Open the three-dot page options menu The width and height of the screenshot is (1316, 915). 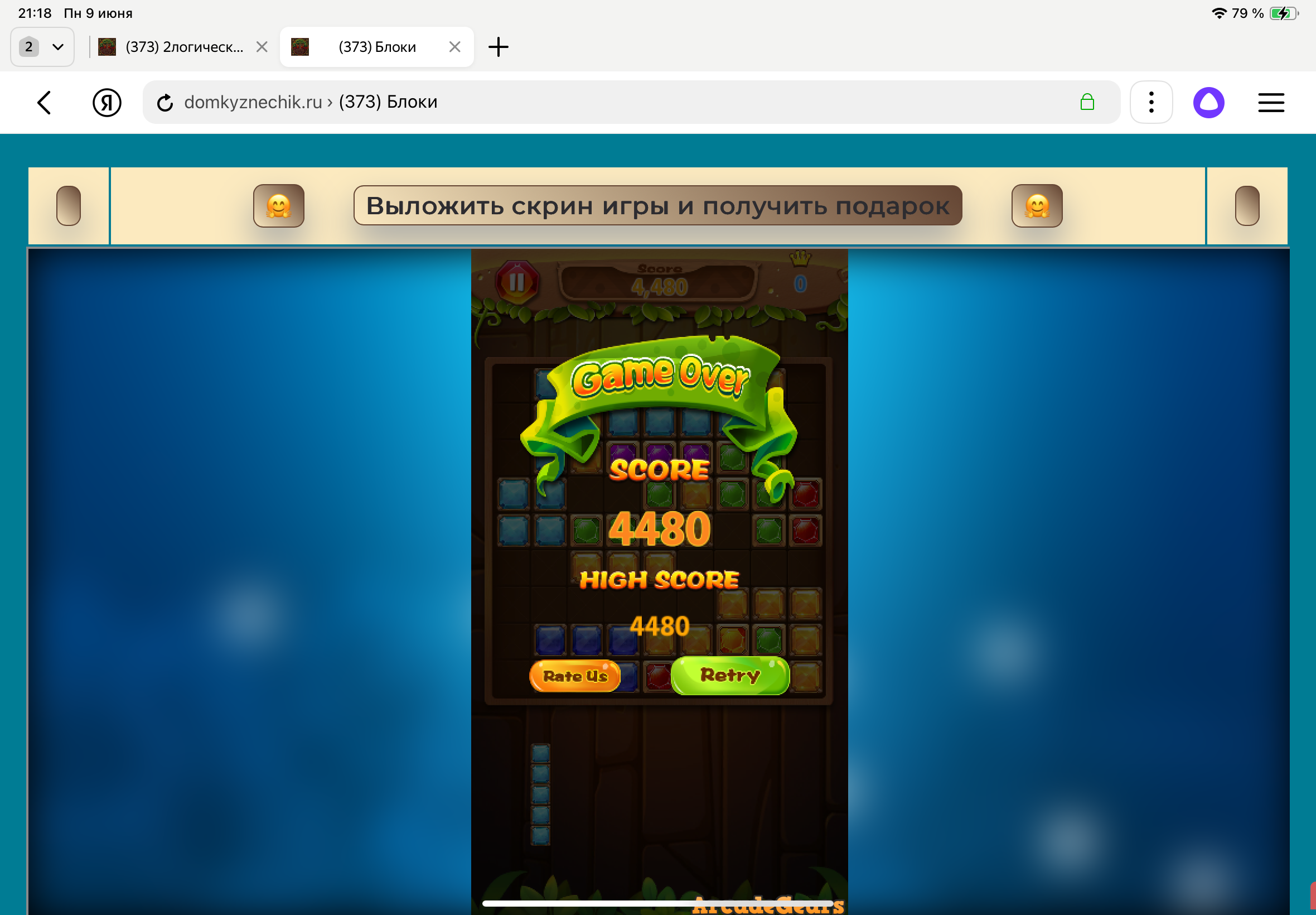1151,103
